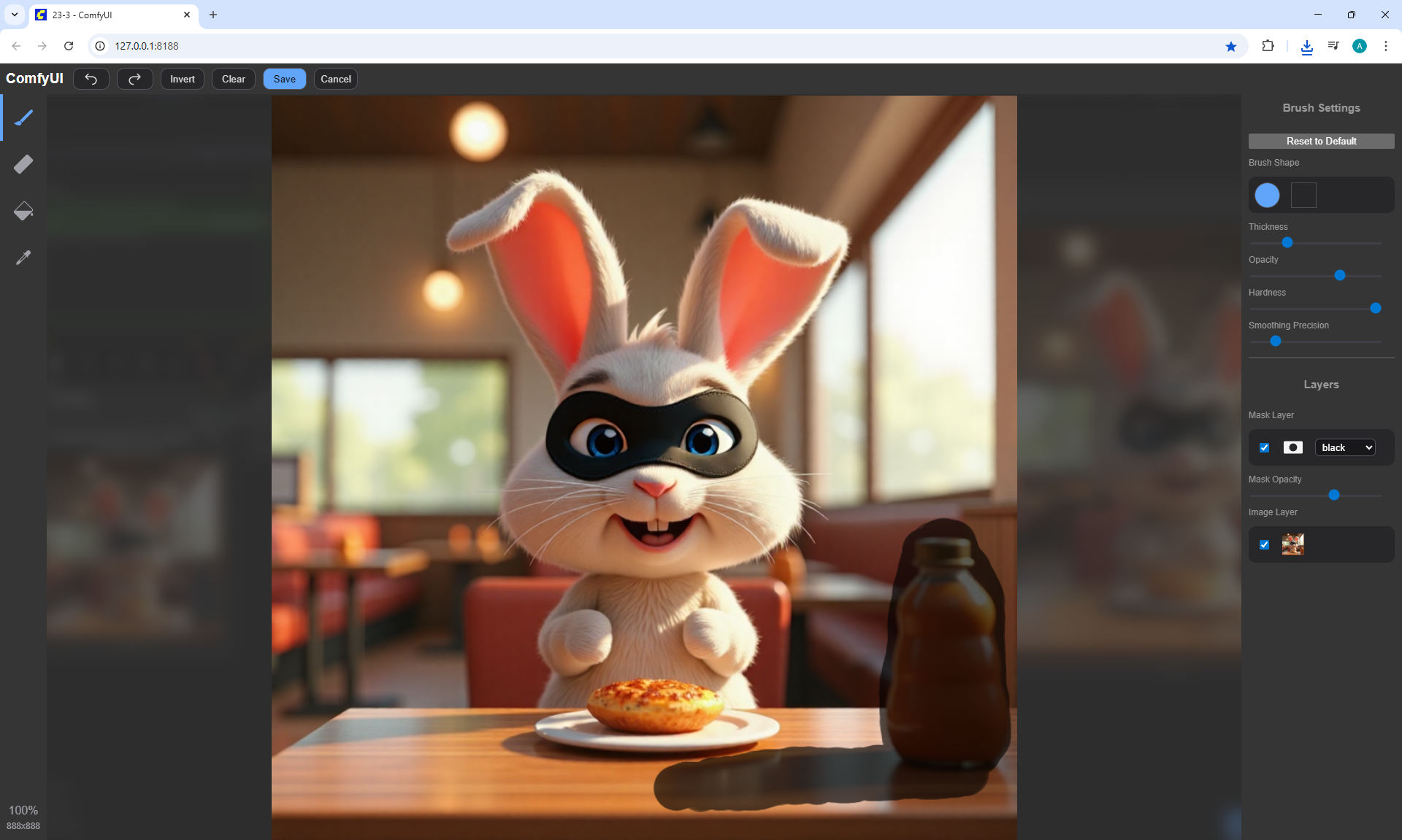Select the Eraser tool

coord(23,164)
